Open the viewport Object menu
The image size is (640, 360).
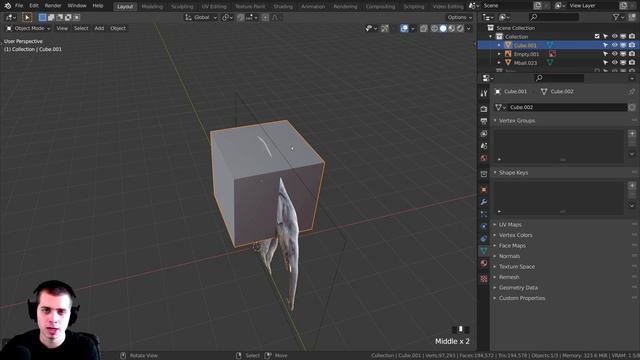118,28
